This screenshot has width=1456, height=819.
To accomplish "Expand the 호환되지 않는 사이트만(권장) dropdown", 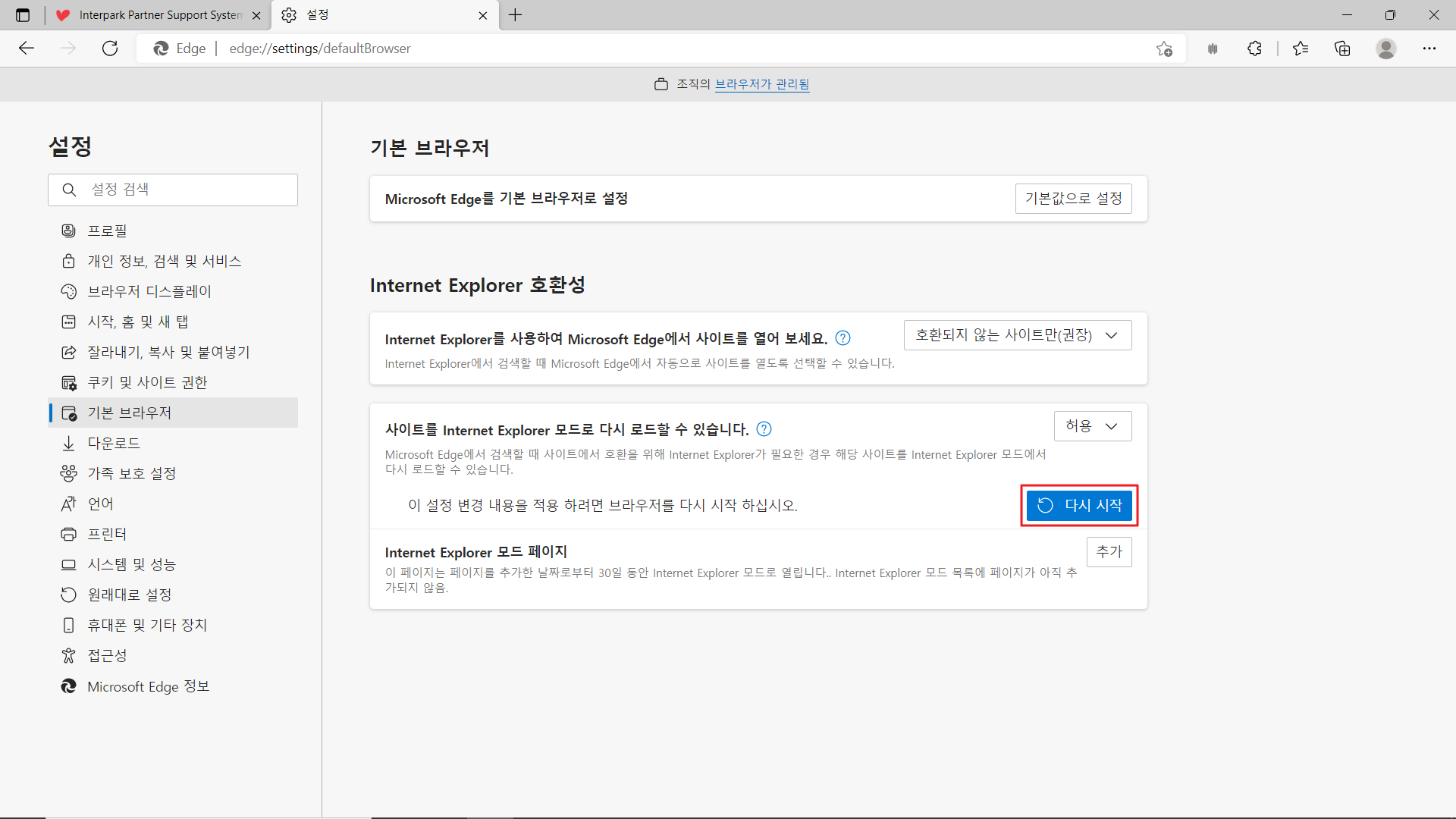I will pos(1017,335).
